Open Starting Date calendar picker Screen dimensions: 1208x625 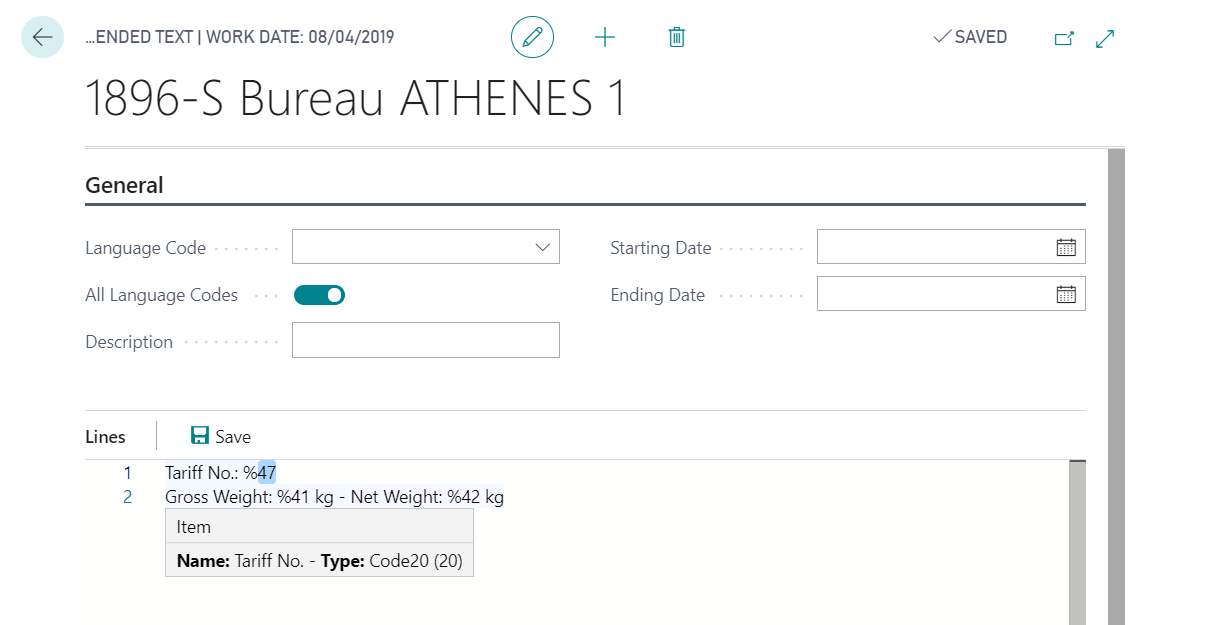point(1066,247)
